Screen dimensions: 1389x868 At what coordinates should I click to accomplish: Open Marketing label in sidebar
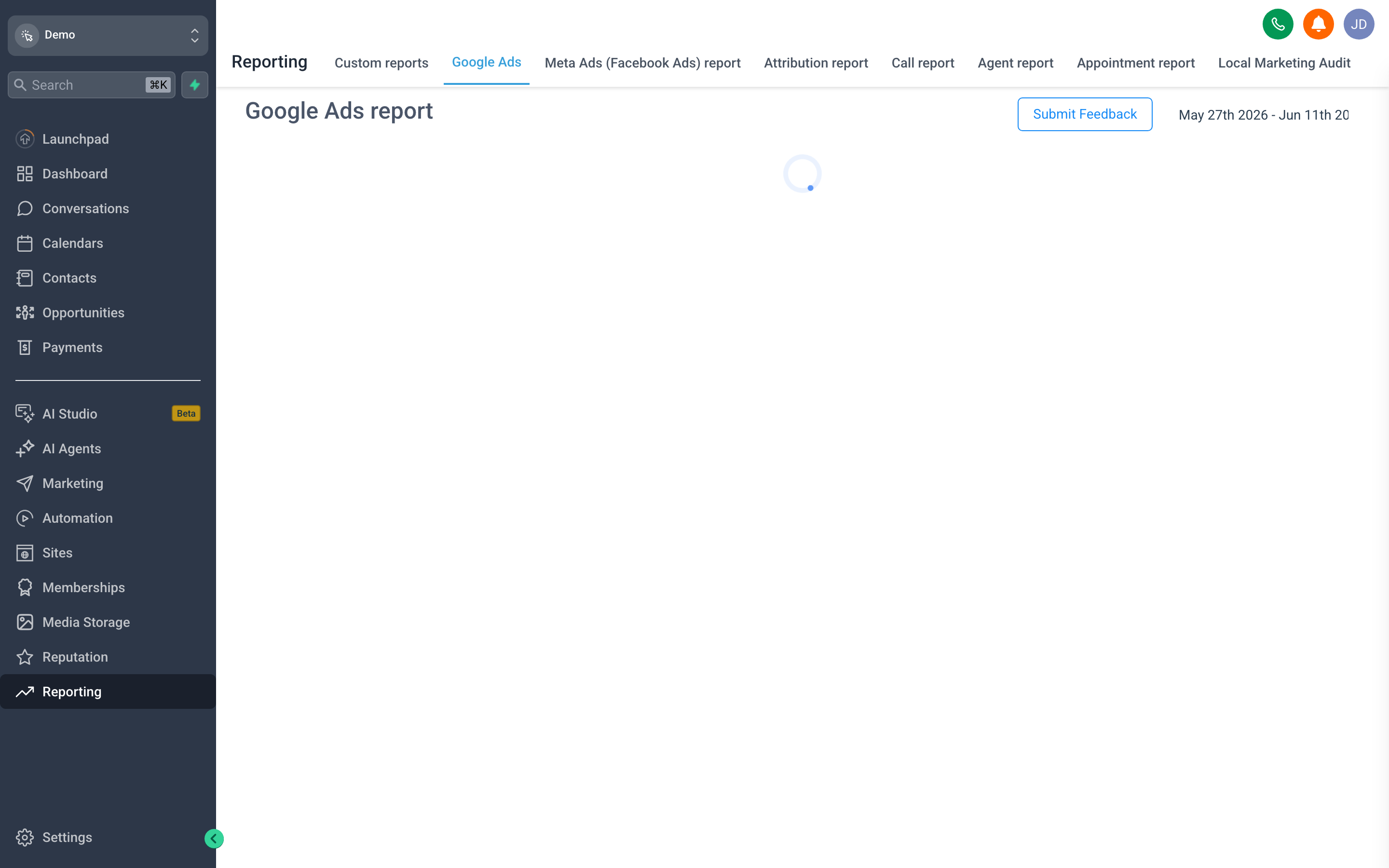[73, 483]
